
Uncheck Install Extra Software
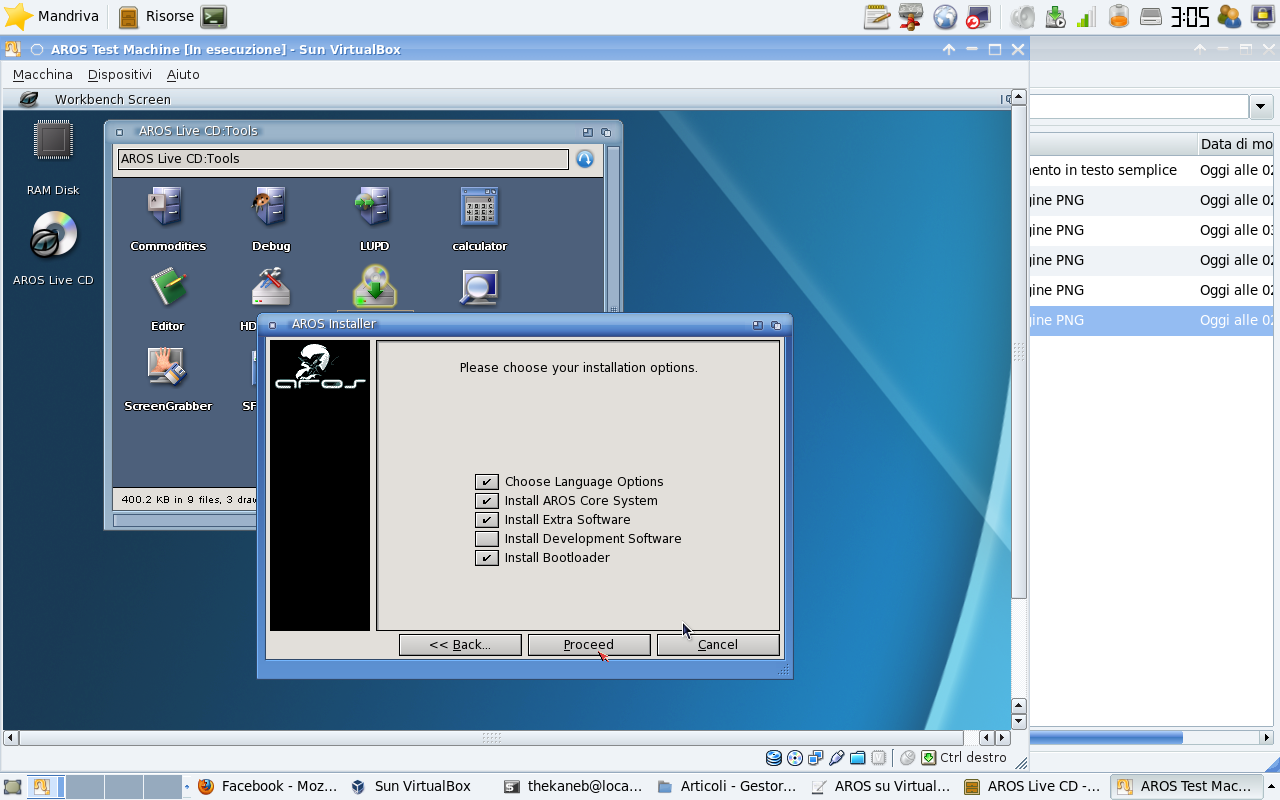486,520
